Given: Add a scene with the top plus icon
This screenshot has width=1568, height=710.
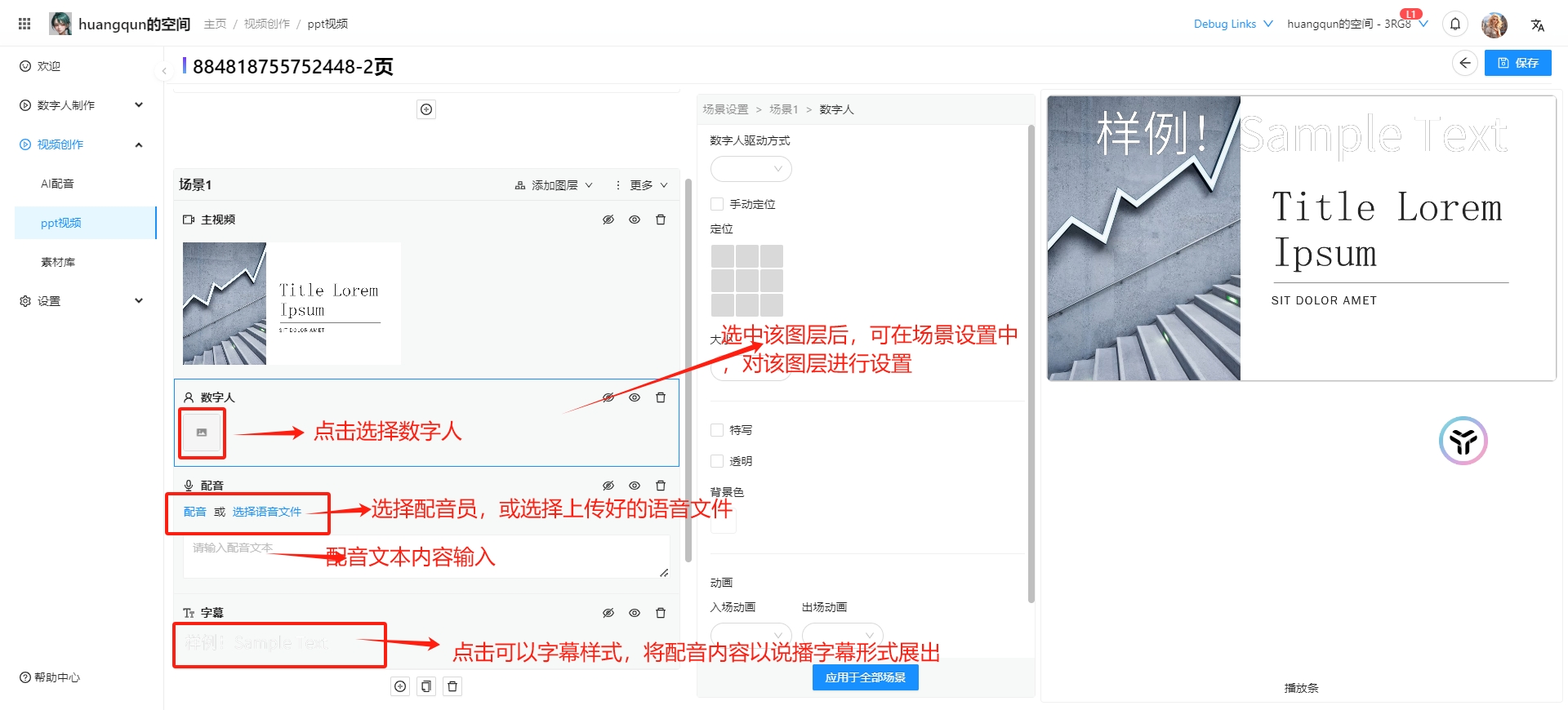Looking at the screenshot, I should point(426,109).
